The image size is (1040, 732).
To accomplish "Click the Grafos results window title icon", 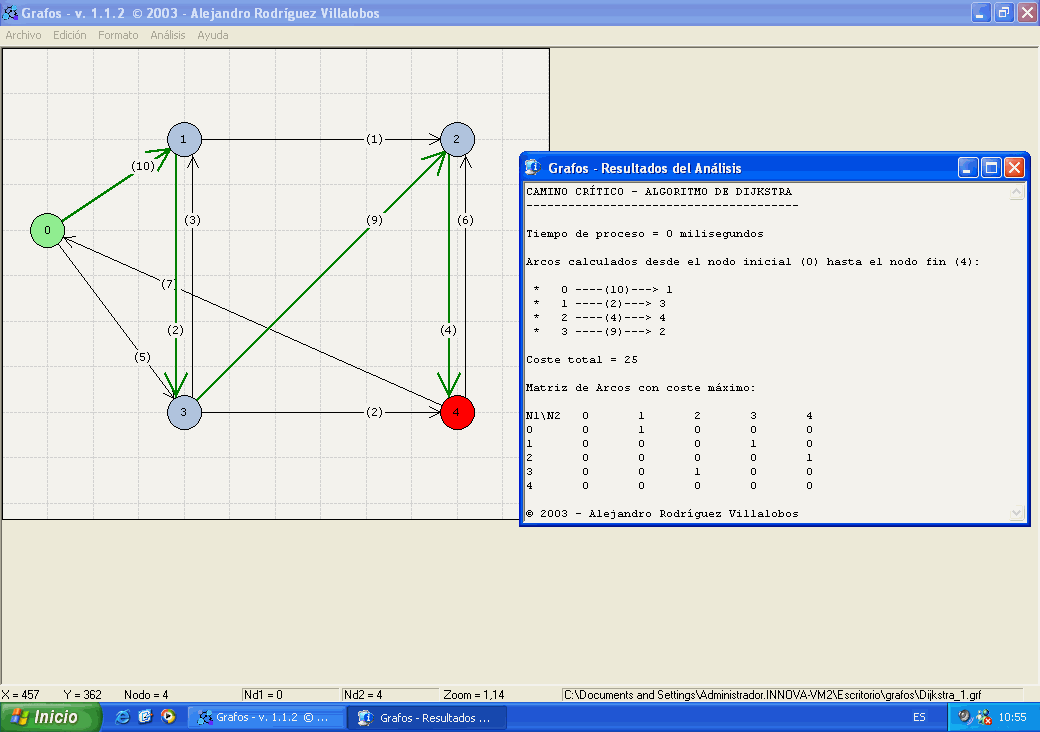I will pos(533,168).
